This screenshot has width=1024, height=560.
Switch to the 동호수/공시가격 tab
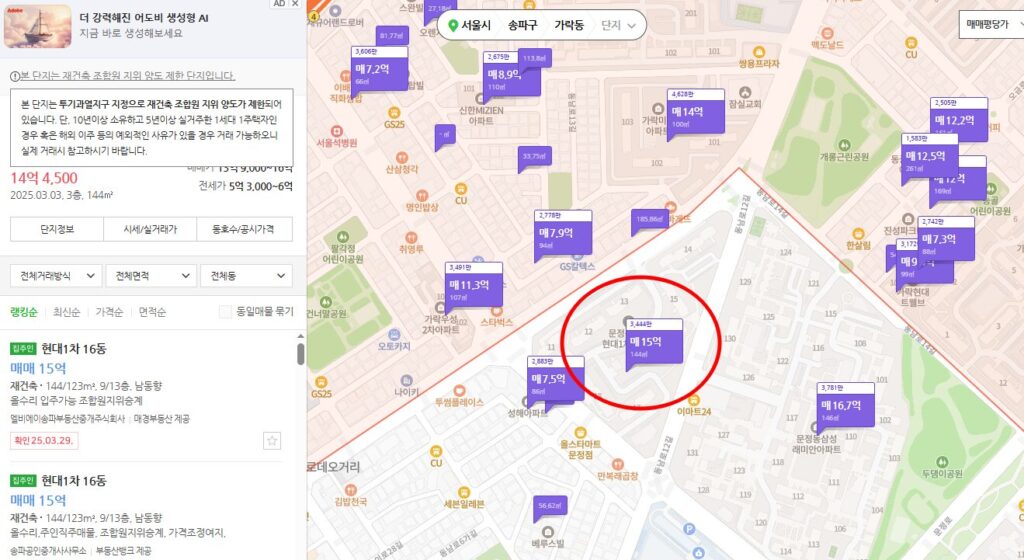(x=244, y=229)
